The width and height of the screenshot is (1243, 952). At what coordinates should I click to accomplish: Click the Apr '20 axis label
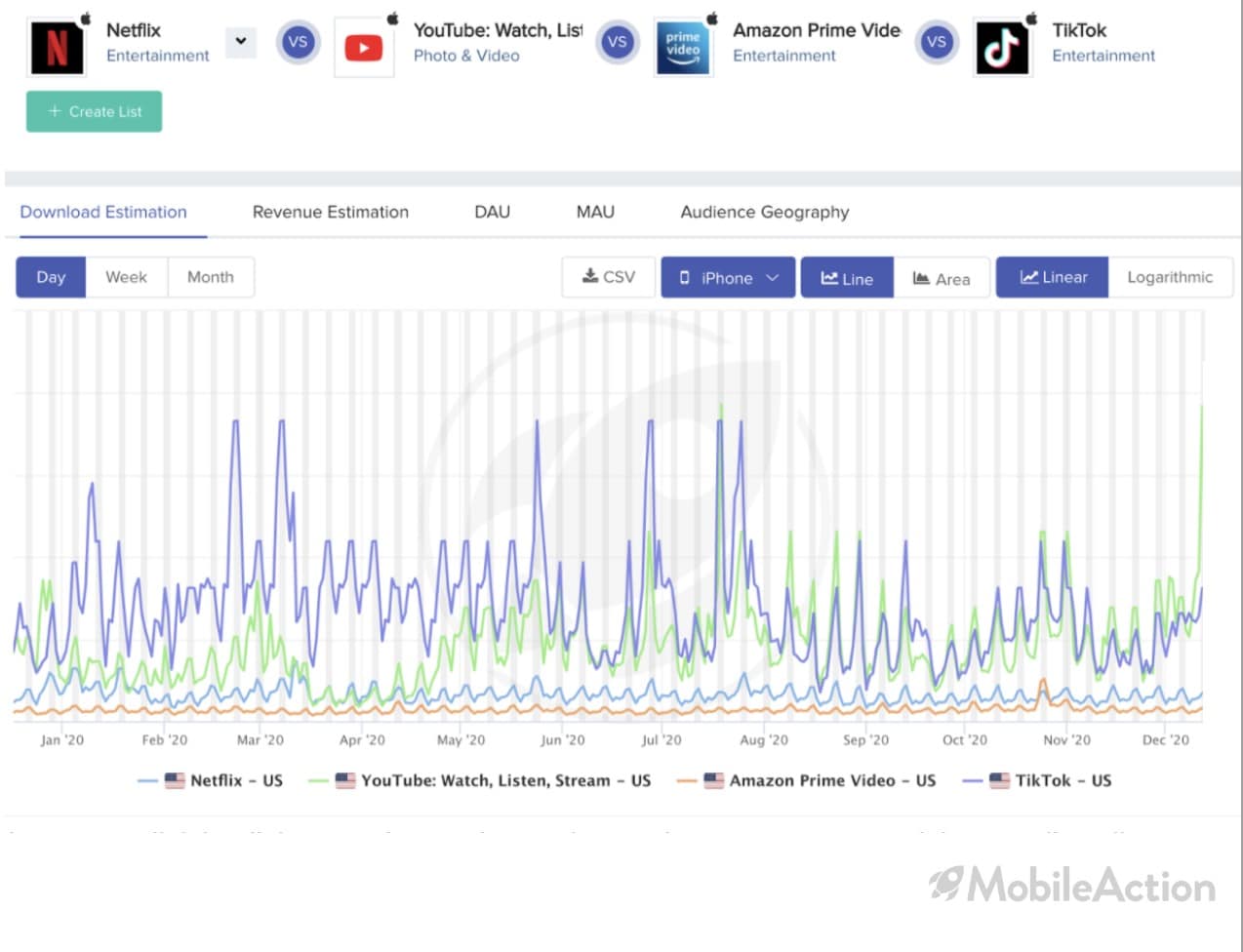362,740
